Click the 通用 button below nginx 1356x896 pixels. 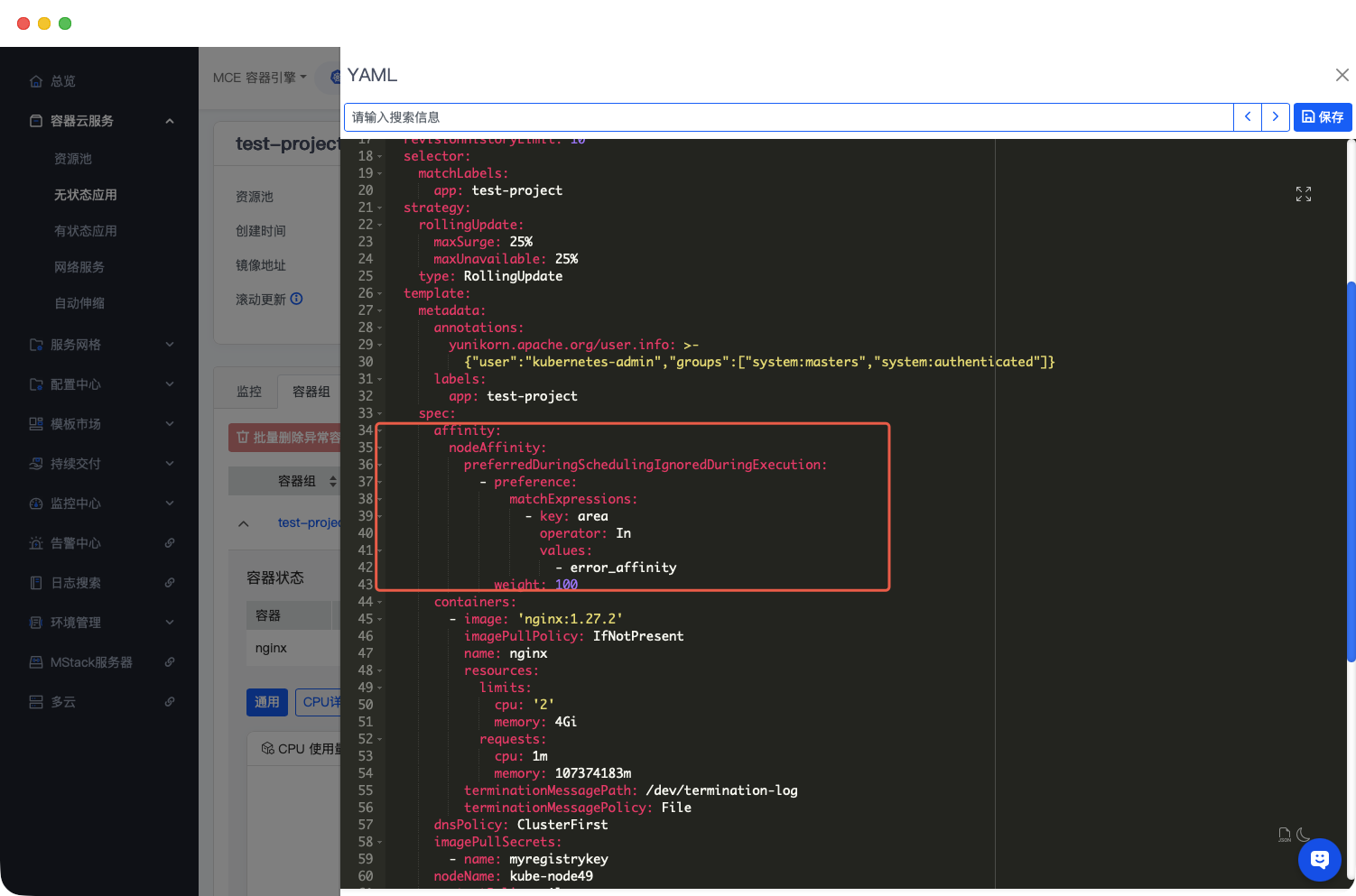click(266, 702)
